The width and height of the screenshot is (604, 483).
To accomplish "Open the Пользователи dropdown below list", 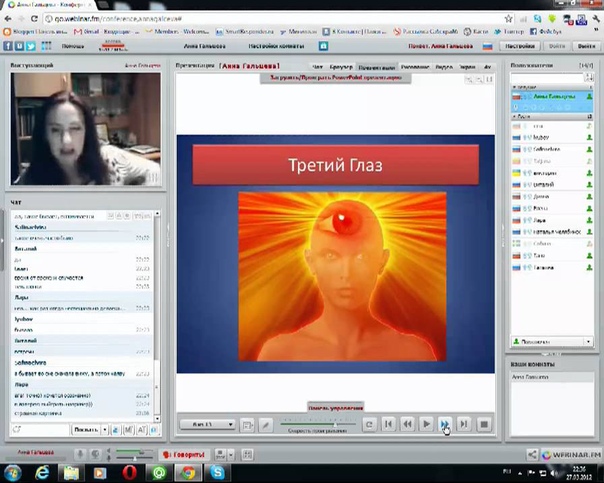I will click(552, 341).
